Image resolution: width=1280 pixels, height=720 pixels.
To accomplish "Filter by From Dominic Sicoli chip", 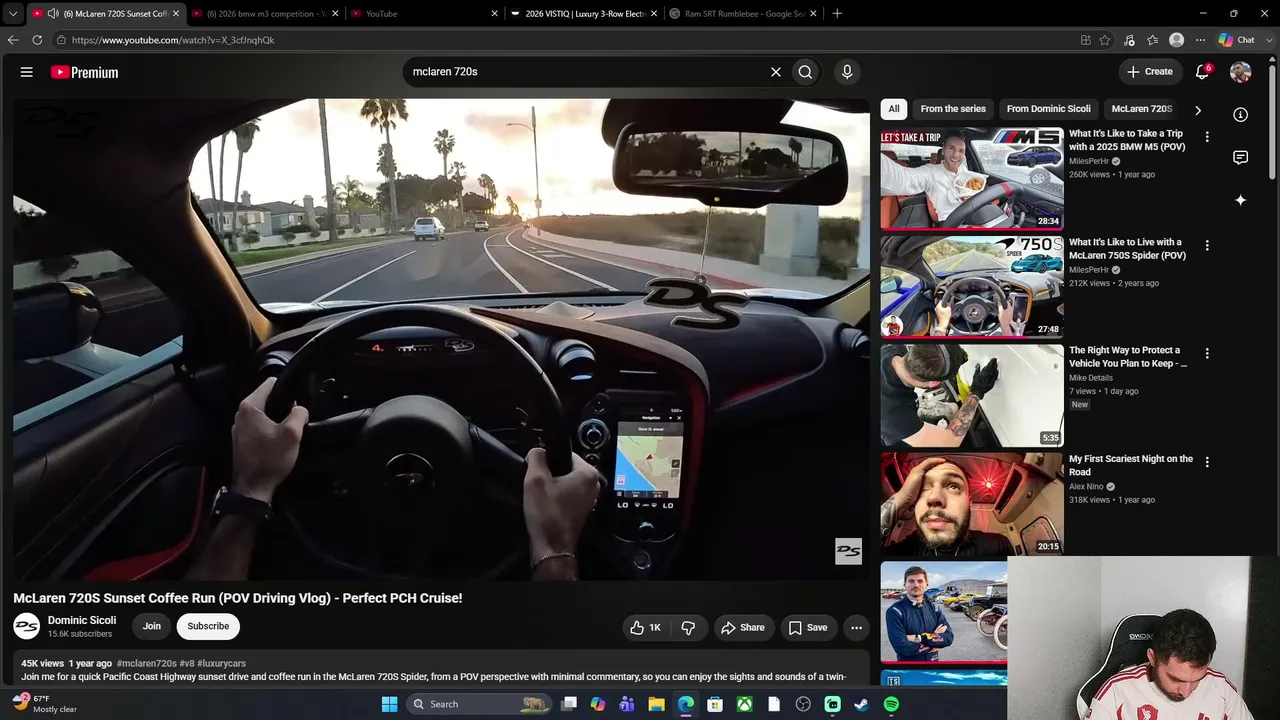I will pyautogui.click(x=1049, y=109).
